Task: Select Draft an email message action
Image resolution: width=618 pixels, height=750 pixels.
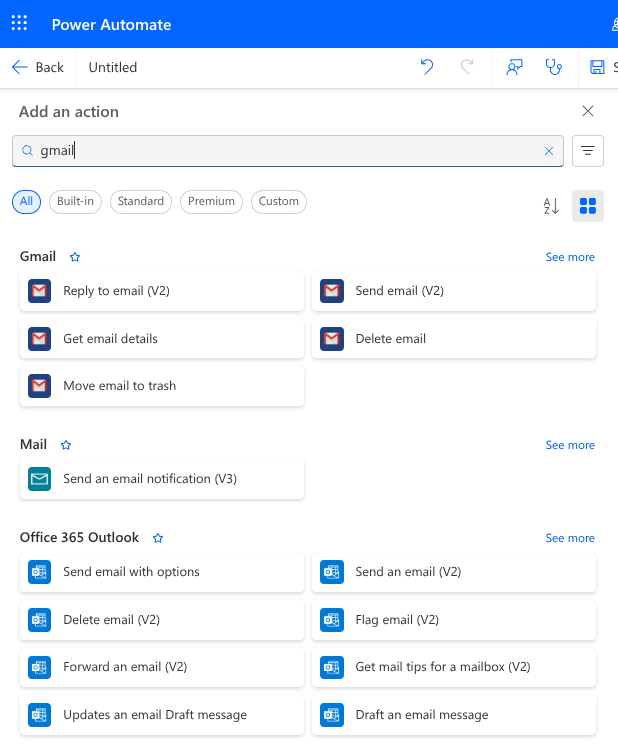Action: pos(454,715)
